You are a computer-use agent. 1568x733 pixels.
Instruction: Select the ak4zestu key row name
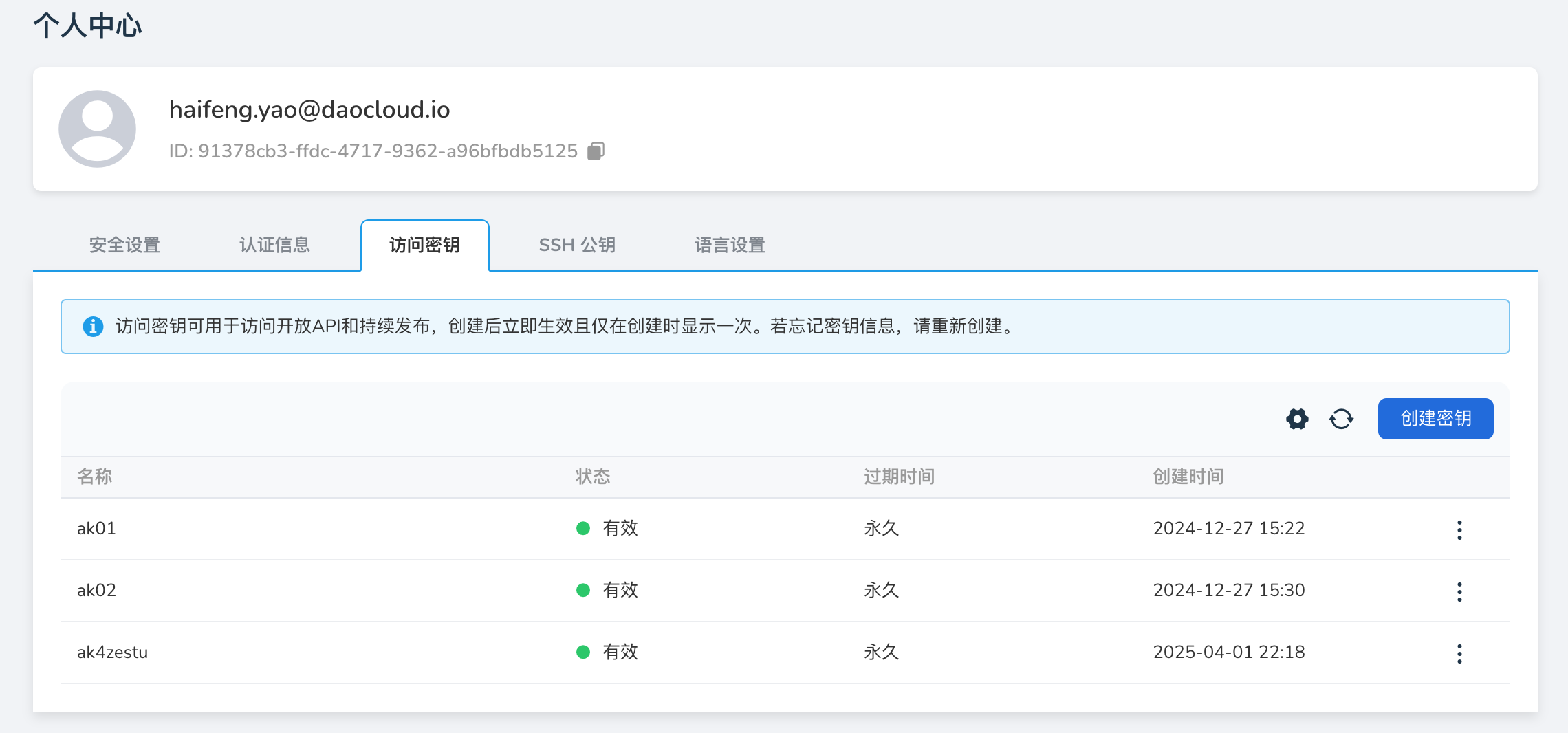tap(112, 653)
